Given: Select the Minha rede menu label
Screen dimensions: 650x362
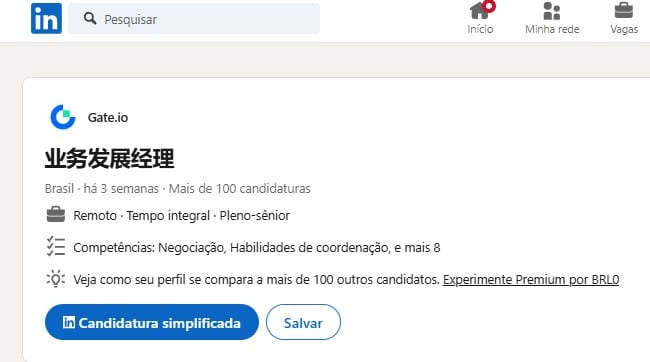Looking at the screenshot, I should (552, 29).
